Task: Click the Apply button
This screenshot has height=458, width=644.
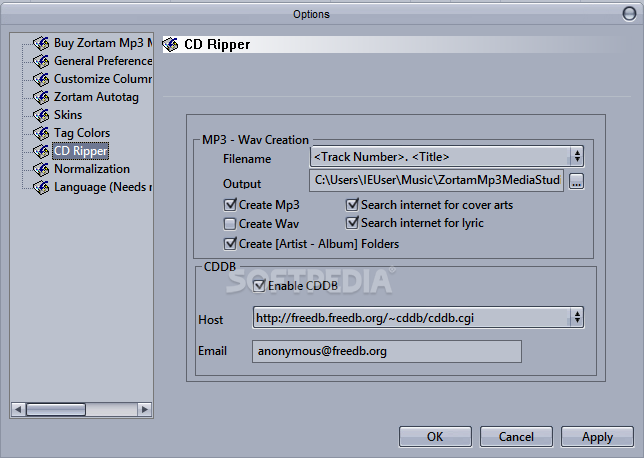Action: 597,436
